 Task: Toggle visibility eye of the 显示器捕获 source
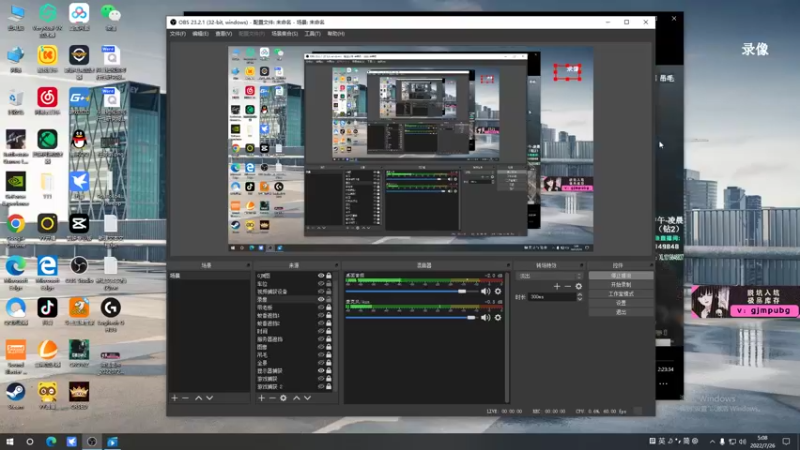click(x=321, y=371)
